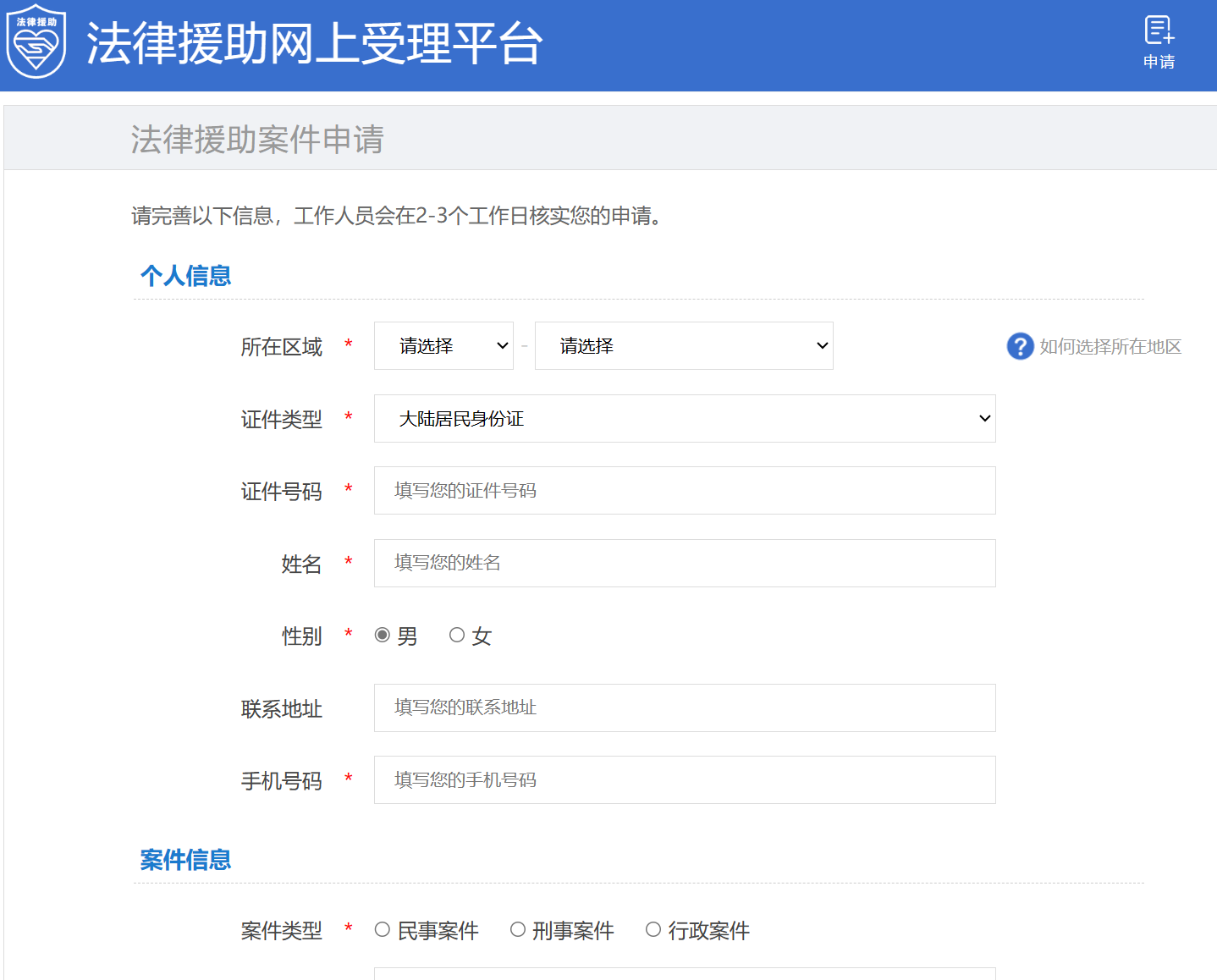Open 如何选择所在地区 help link
The height and width of the screenshot is (980, 1217).
pyautogui.click(x=1110, y=346)
